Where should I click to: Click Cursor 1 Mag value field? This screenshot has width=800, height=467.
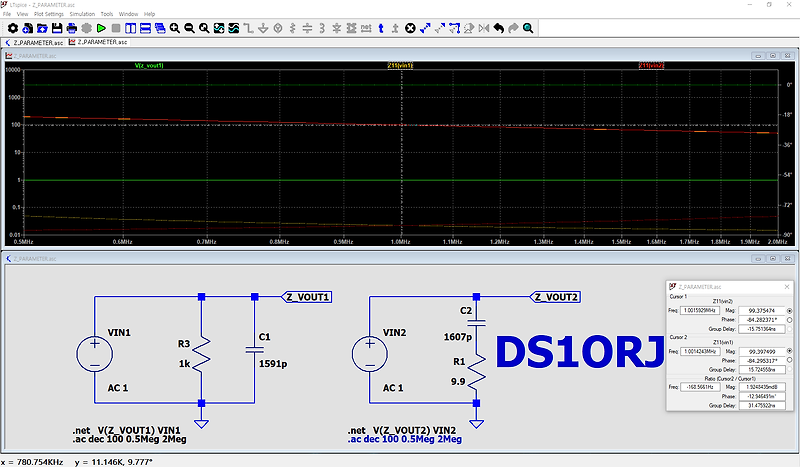[762, 310]
